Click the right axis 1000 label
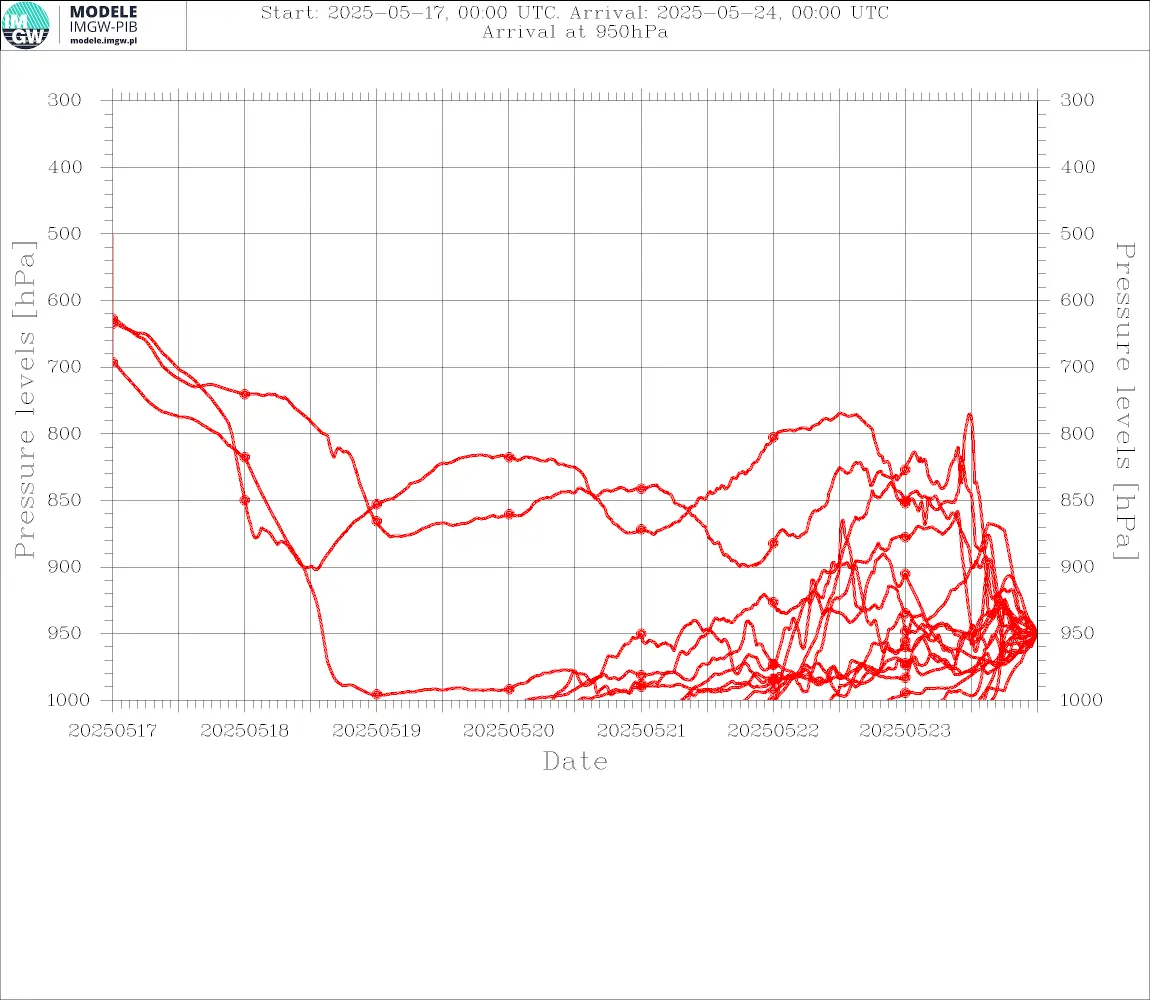The image size is (1150, 1000). pos(1081,700)
